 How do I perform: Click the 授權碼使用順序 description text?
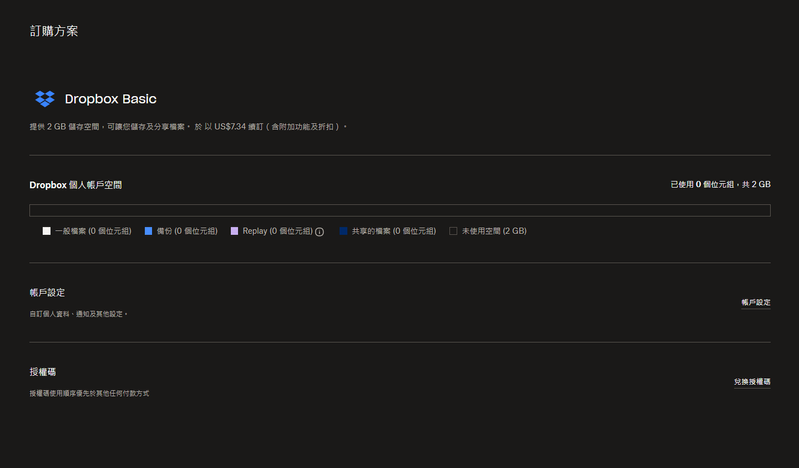click(x=89, y=394)
